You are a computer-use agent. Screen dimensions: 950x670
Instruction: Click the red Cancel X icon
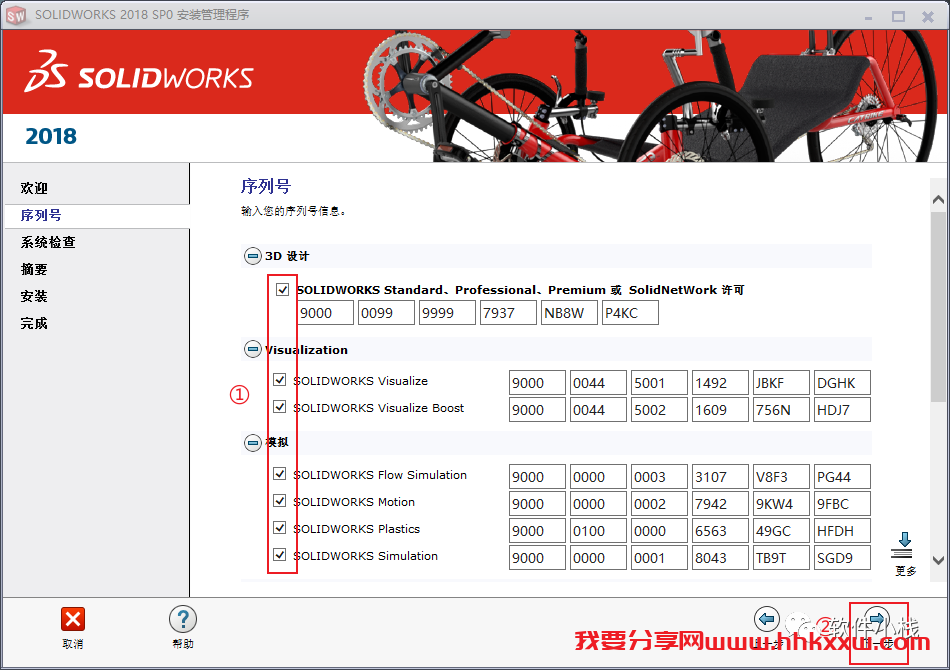coord(73,619)
